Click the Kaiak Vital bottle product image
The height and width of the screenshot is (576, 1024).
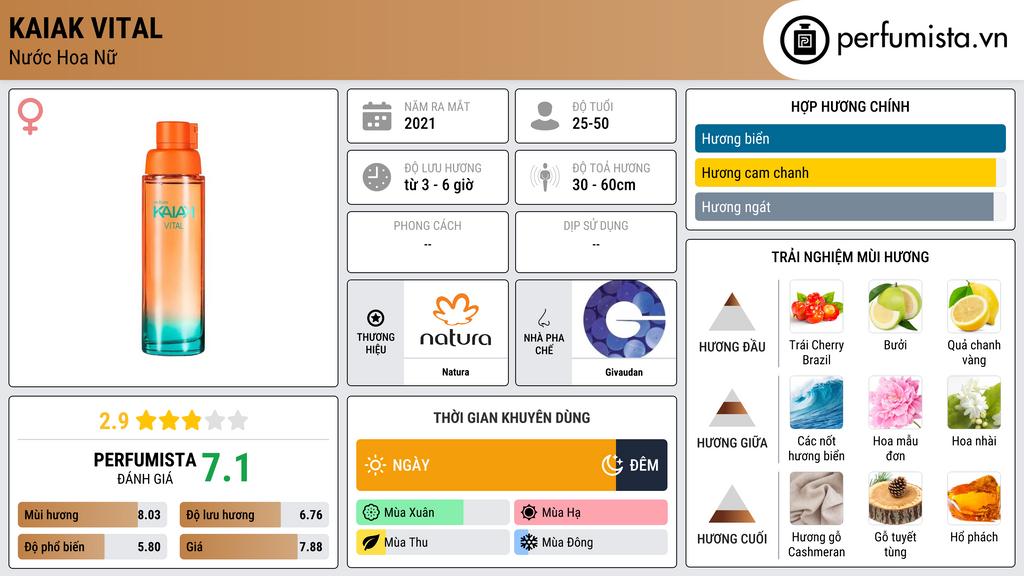(x=173, y=238)
